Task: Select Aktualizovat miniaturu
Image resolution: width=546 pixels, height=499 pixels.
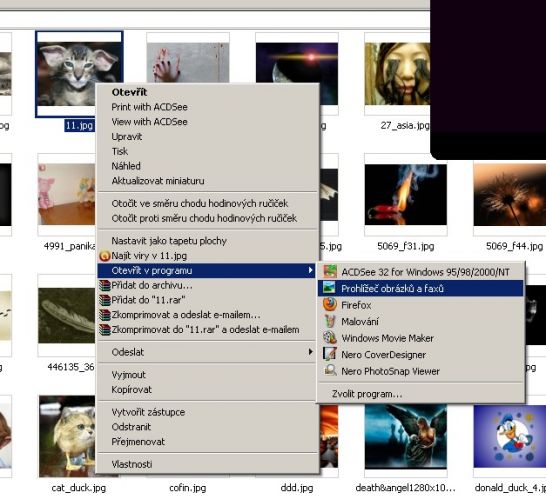Action: tap(158, 181)
